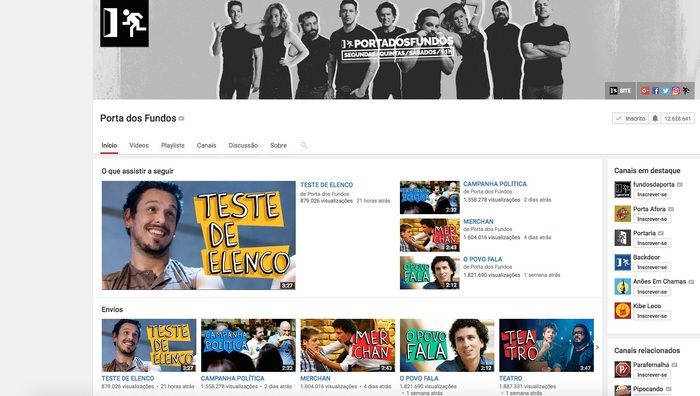This screenshot has height=396, width=700.
Task: Select the Início tab
Action: pos(109,146)
